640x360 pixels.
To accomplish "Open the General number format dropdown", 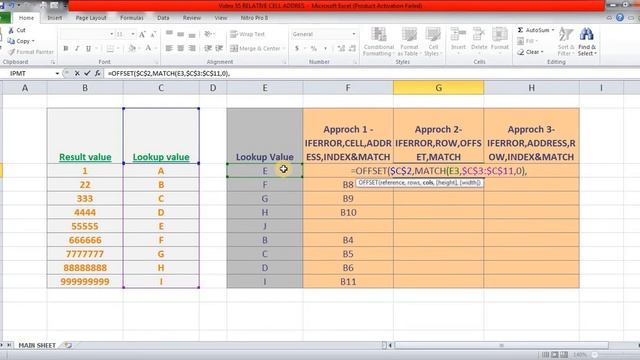I will click(x=353, y=34).
